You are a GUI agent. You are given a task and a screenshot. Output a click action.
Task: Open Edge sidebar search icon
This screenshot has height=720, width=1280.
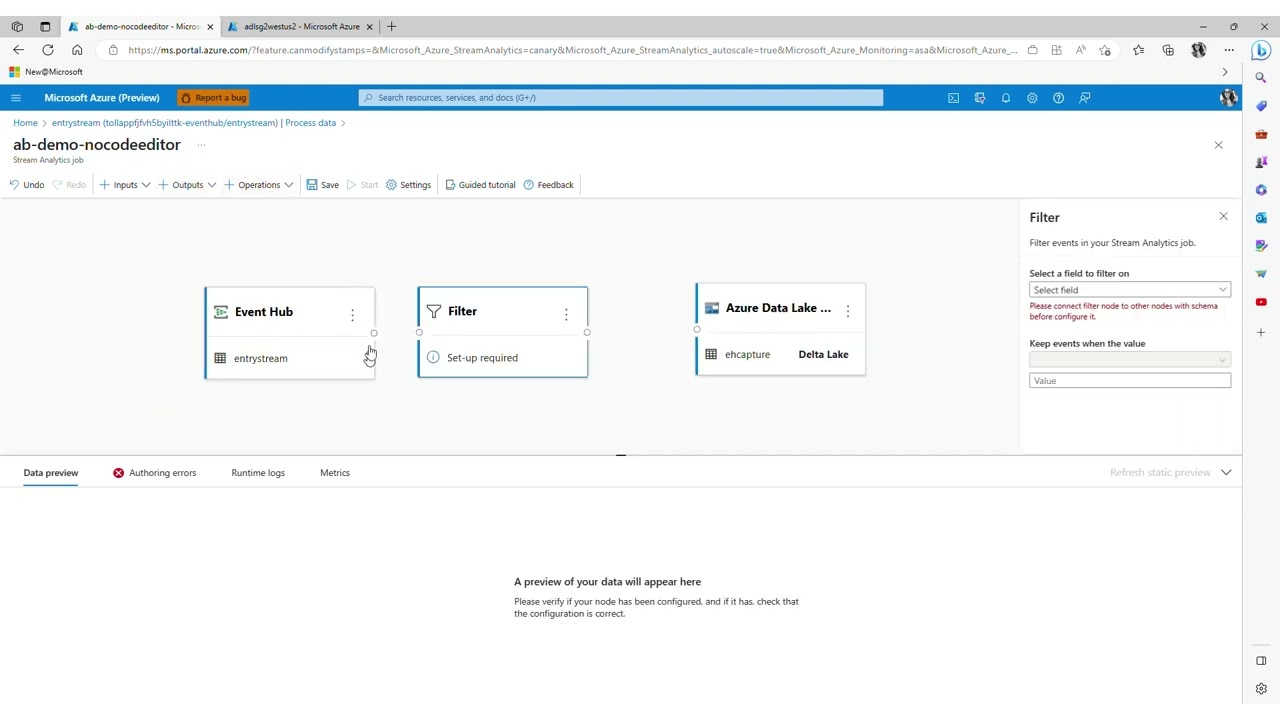click(x=1261, y=77)
